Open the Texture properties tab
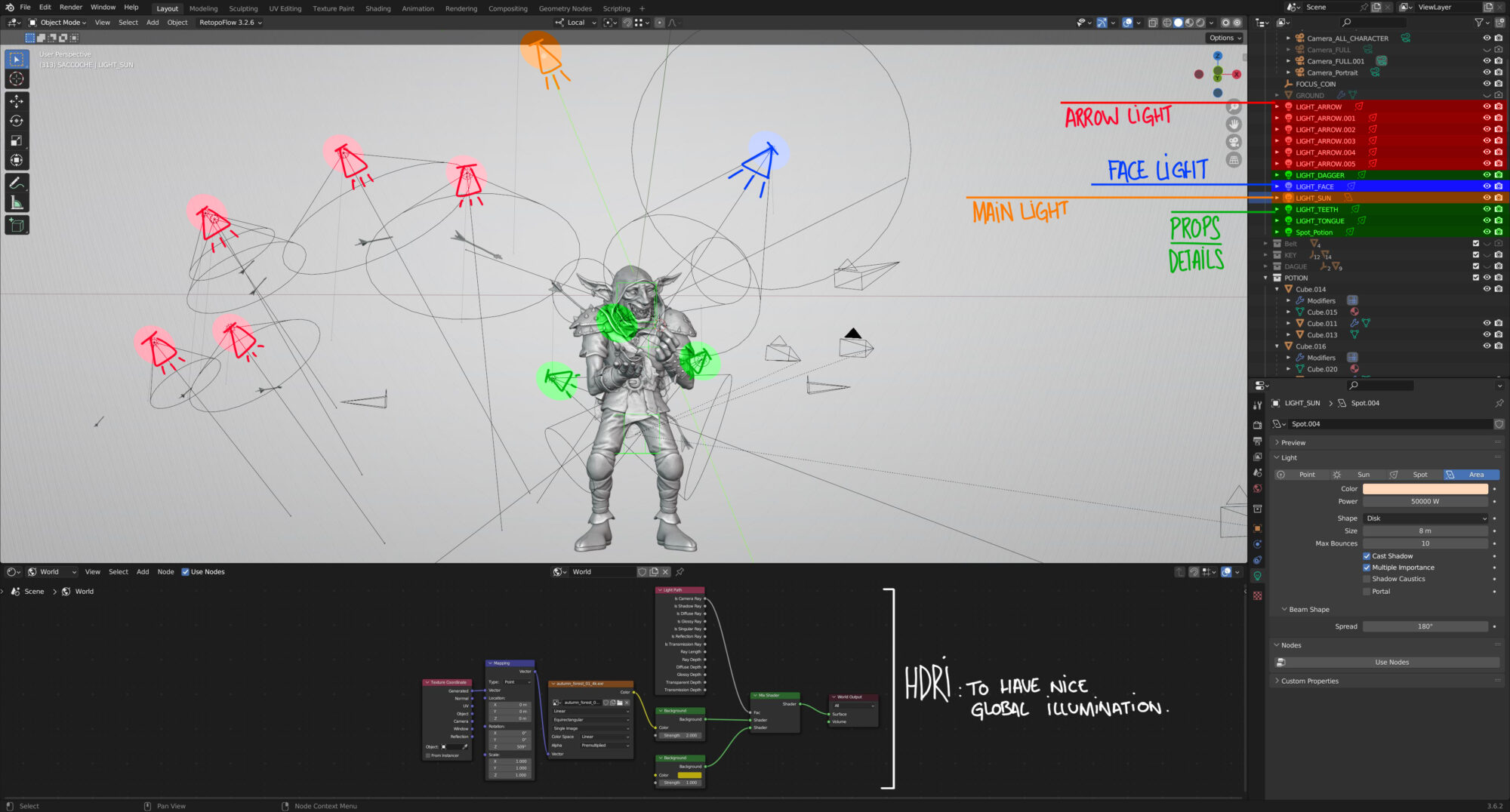Viewport: 1510px width, 812px height. pos(1257,595)
